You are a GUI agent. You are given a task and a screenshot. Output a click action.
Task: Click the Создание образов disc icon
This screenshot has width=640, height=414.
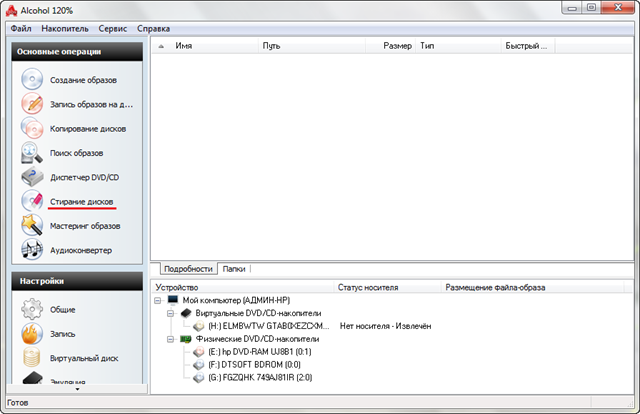32,79
